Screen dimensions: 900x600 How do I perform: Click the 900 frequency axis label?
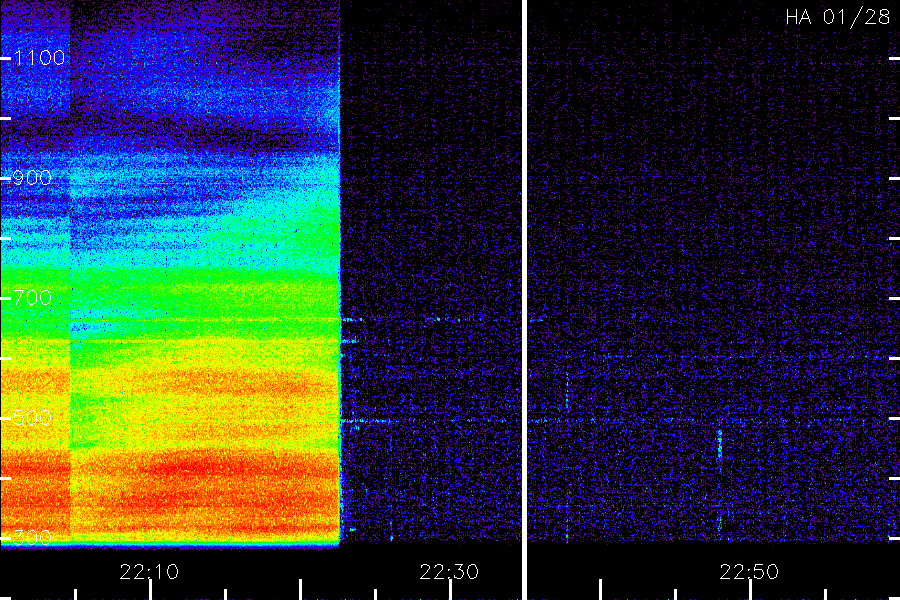(x=32, y=178)
